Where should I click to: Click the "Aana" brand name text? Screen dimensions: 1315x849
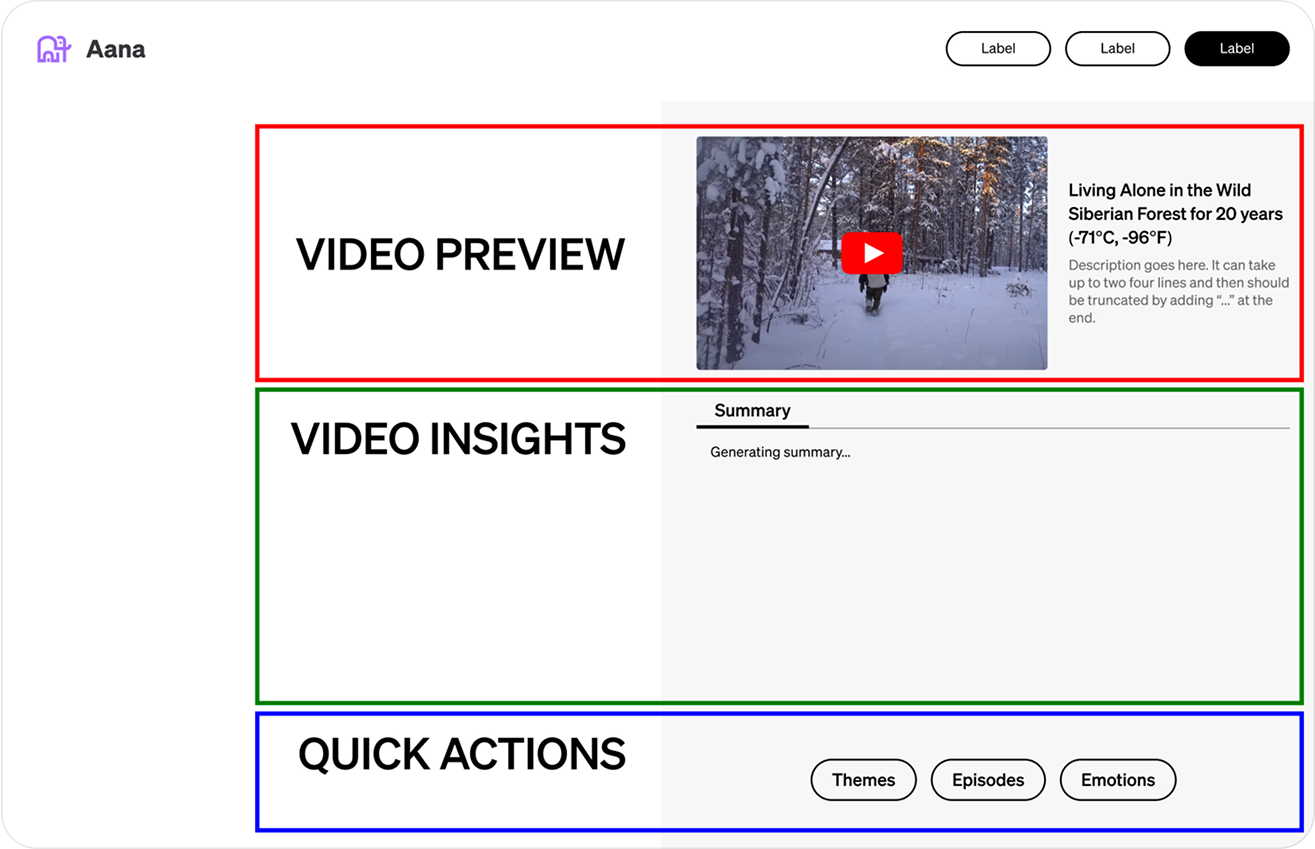click(116, 49)
